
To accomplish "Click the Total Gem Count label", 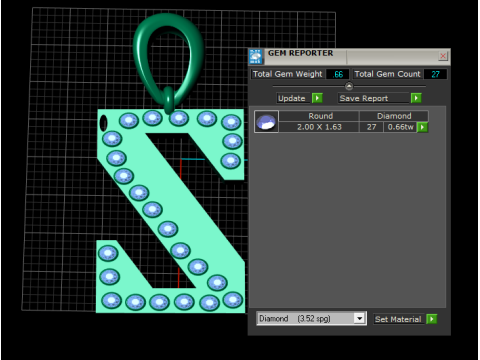I will tap(387, 74).
